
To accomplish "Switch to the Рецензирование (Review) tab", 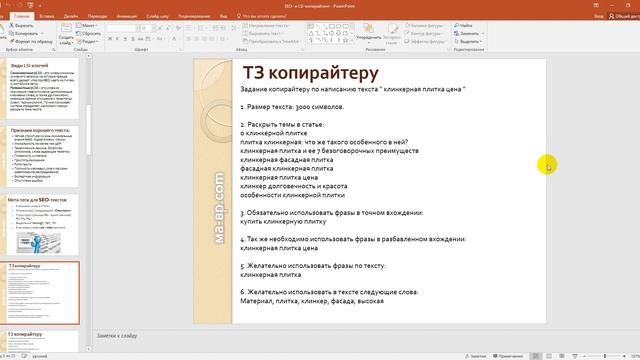I will coord(194,16).
